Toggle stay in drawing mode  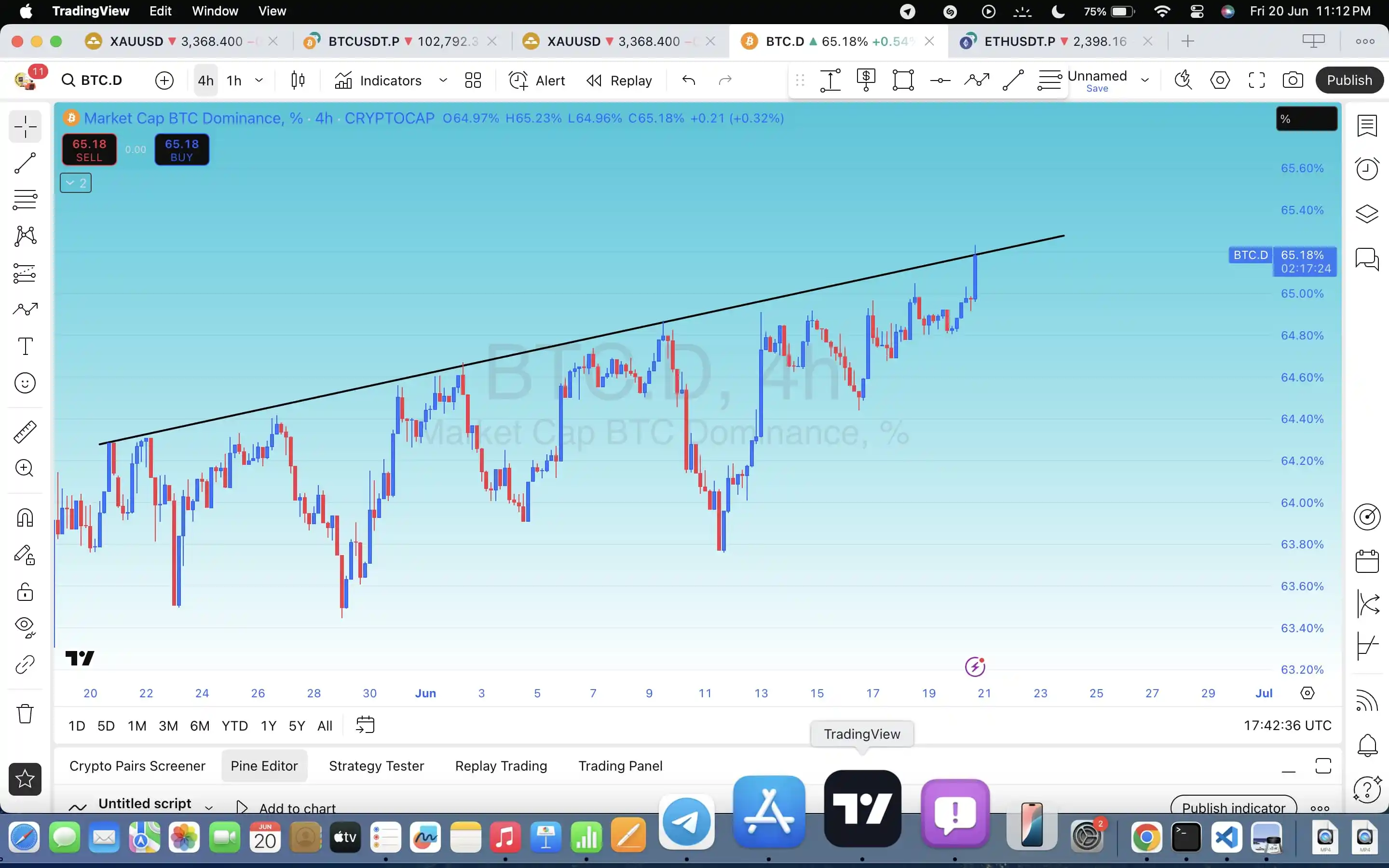25,555
